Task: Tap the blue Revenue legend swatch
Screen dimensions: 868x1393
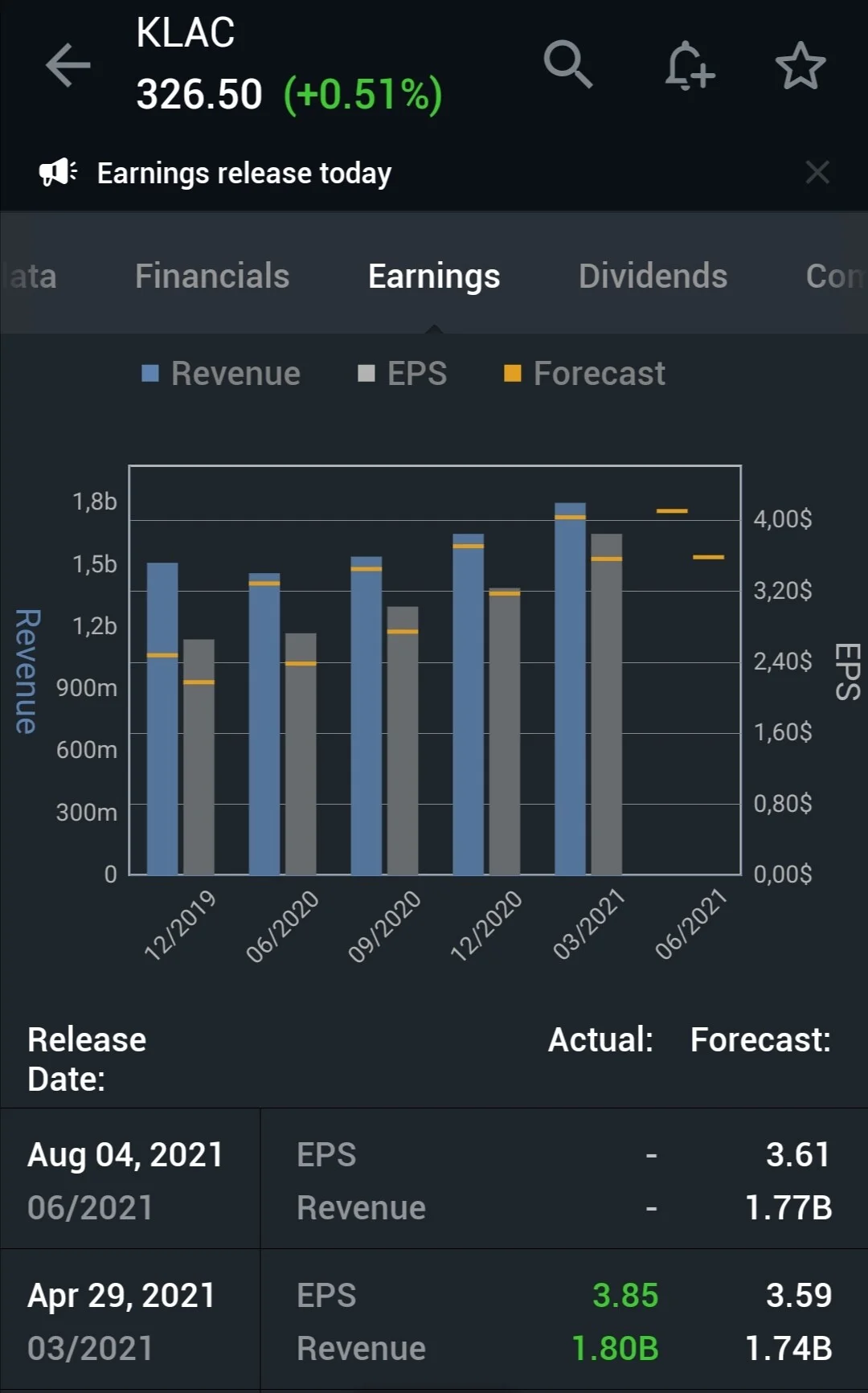Action: click(150, 373)
